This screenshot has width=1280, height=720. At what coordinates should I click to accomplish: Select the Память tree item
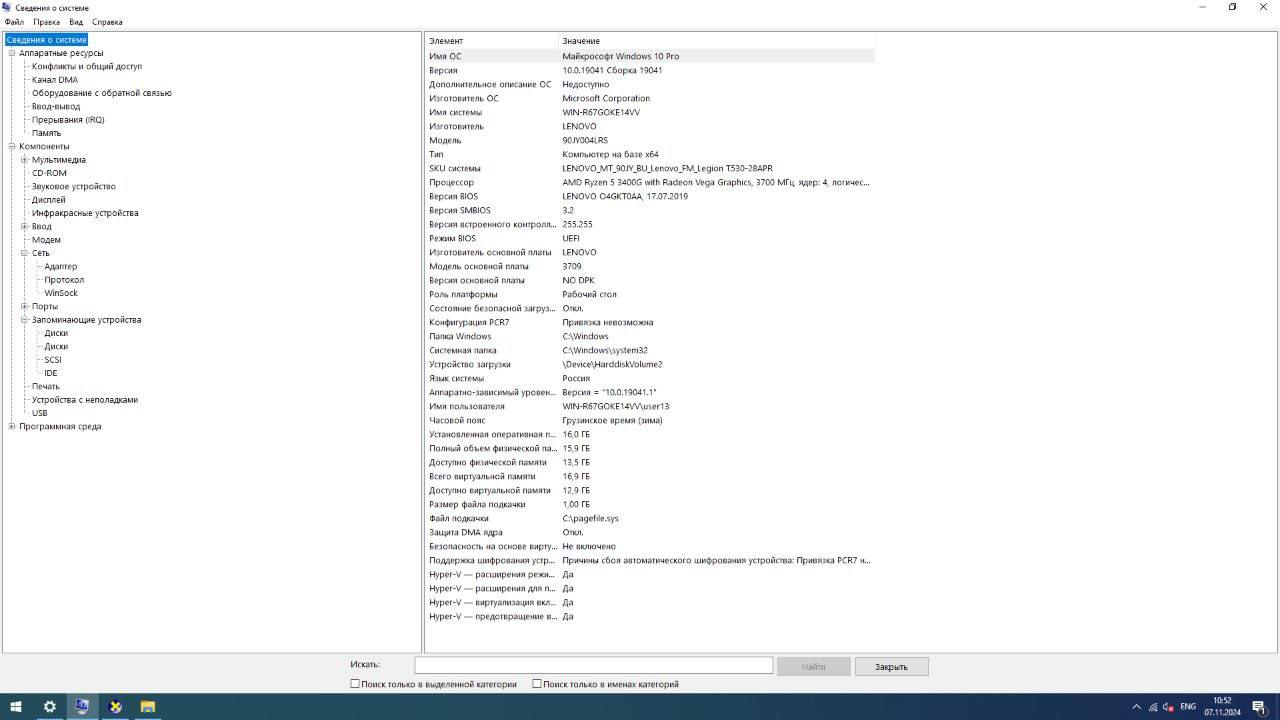pyautogui.click(x=46, y=133)
